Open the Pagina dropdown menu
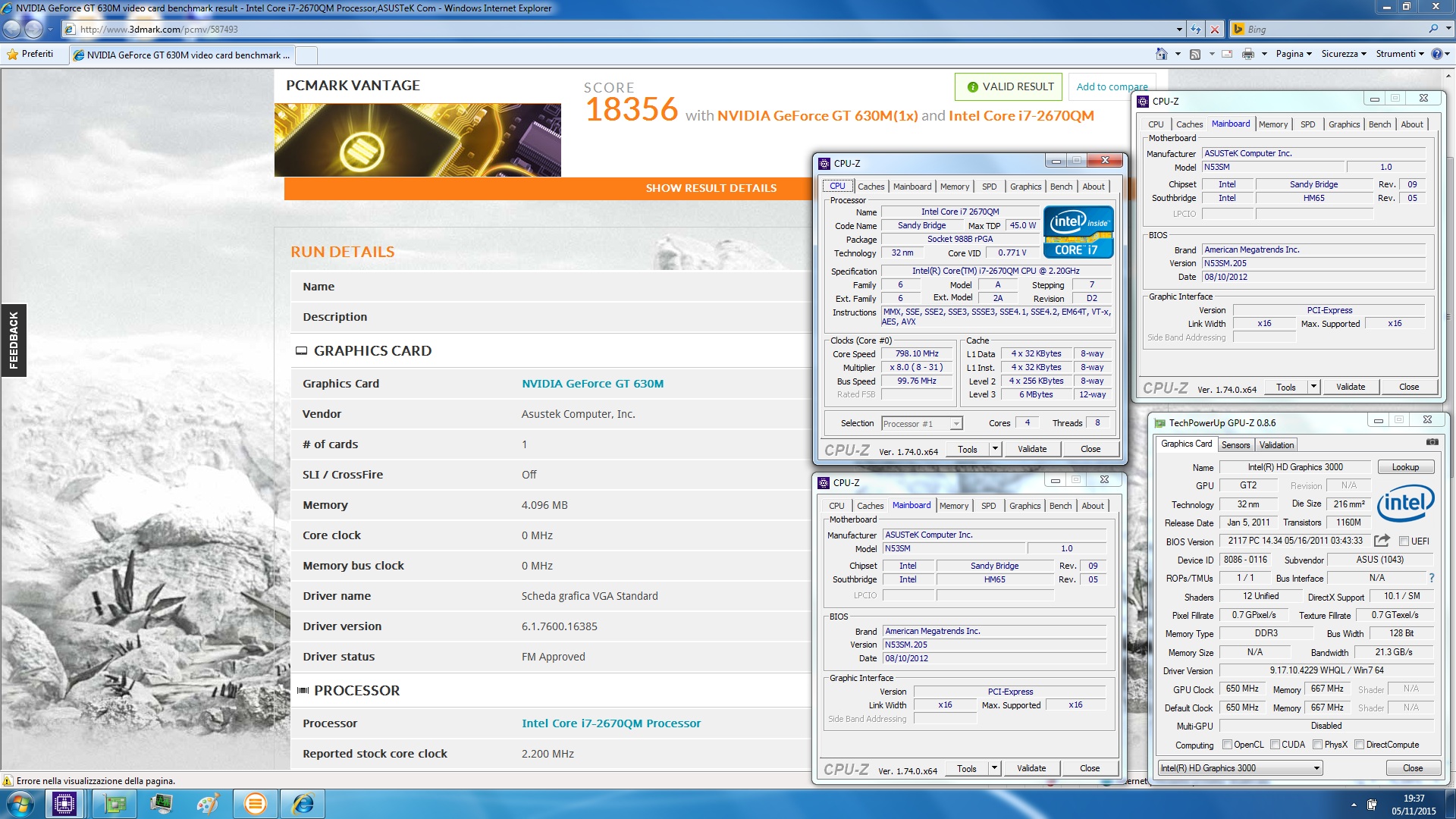The height and width of the screenshot is (819, 1456). click(x=1294, y=54)
